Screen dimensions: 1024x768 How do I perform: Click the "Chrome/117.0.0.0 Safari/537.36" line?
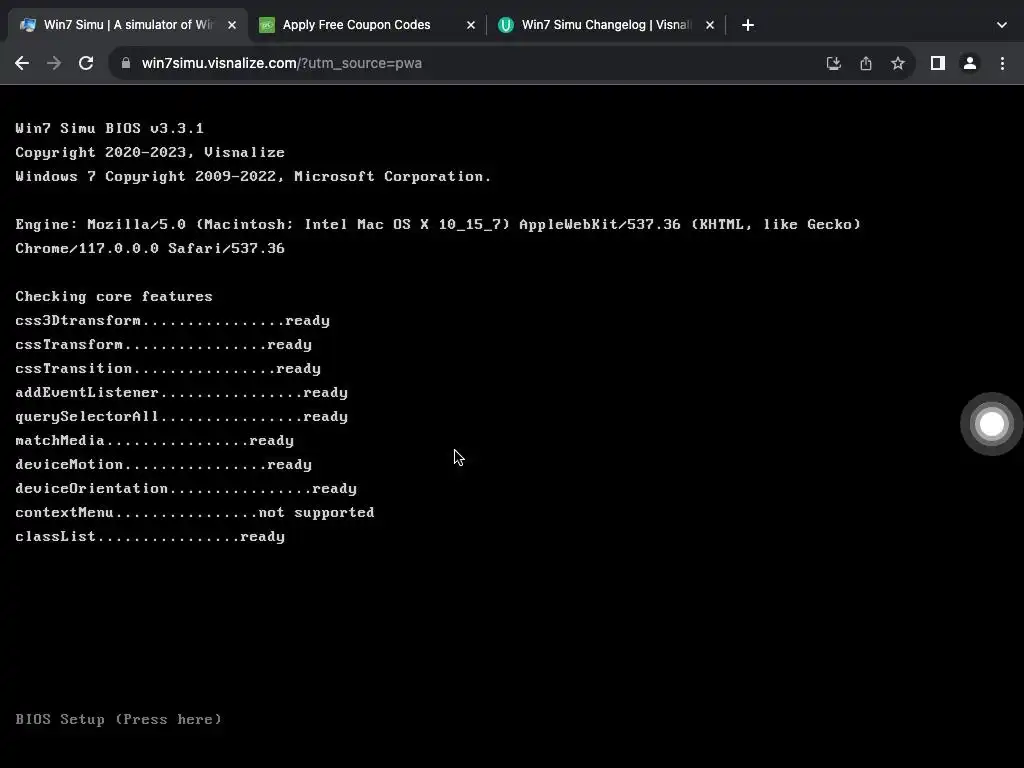pyautogui.click(x=150, y=248)
